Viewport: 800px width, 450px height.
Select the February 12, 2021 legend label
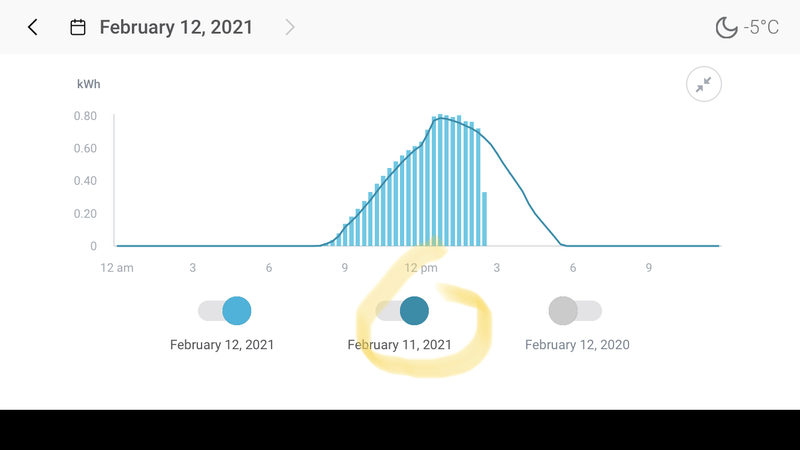tap(222, 345)
